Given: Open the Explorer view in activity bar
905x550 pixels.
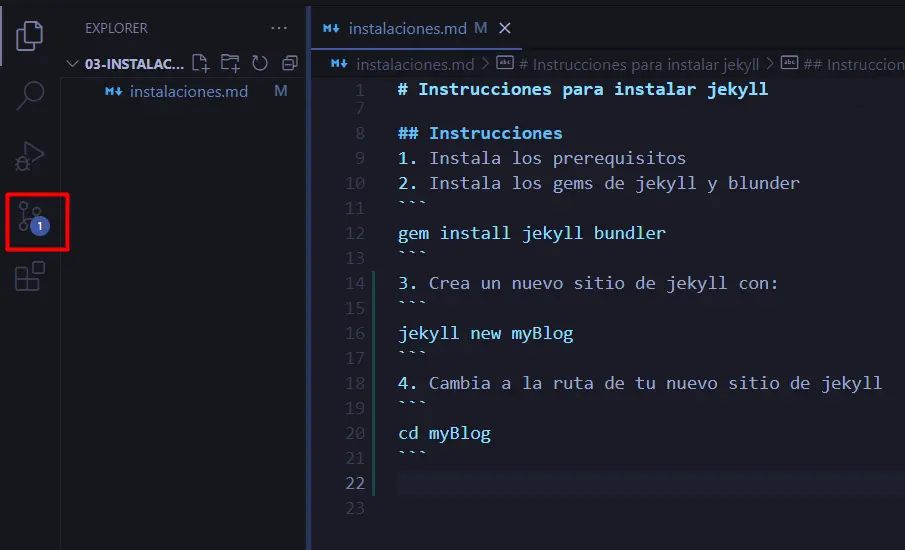Looking at the screenshot, I should pyautogui.click(x=29, y=36).
